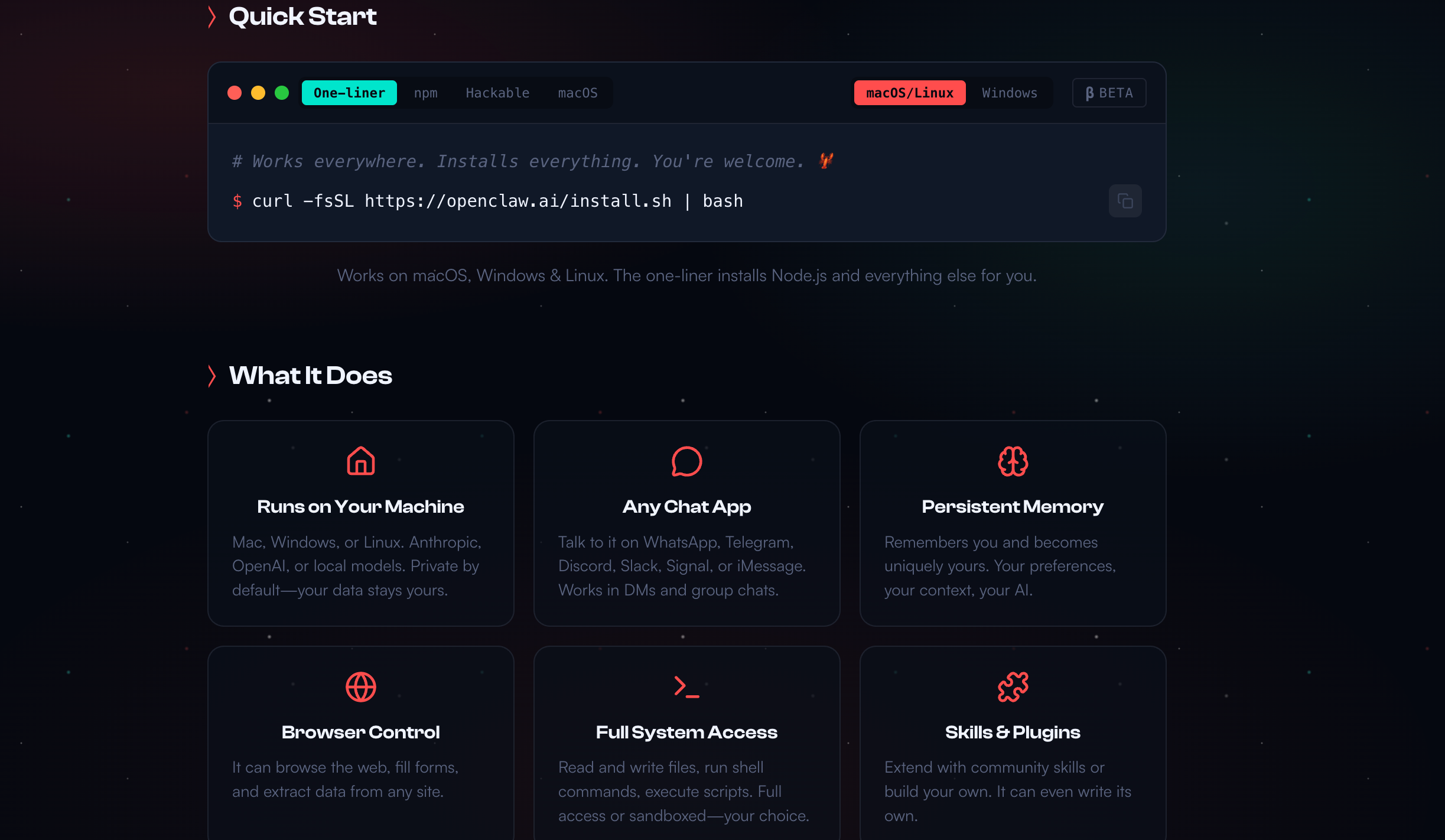
Task: Open the npm install tab
Action: click(425, 93)
